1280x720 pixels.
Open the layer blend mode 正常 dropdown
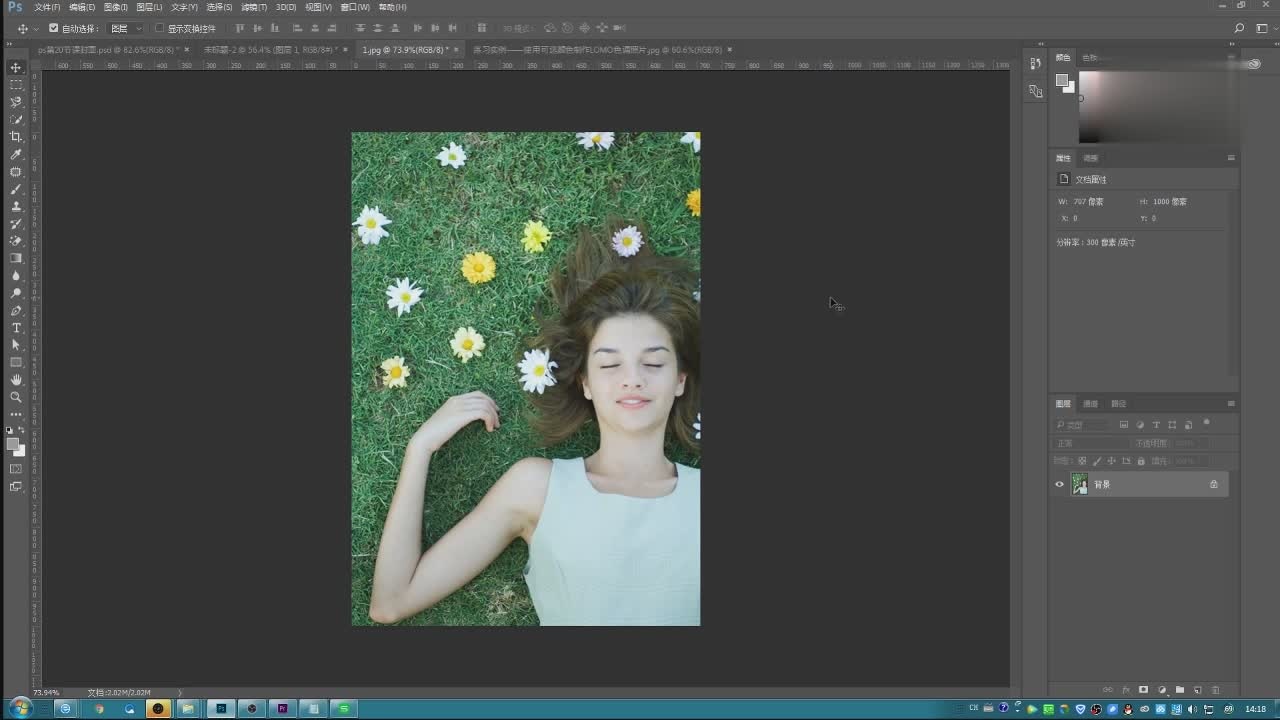[1091, 443]
